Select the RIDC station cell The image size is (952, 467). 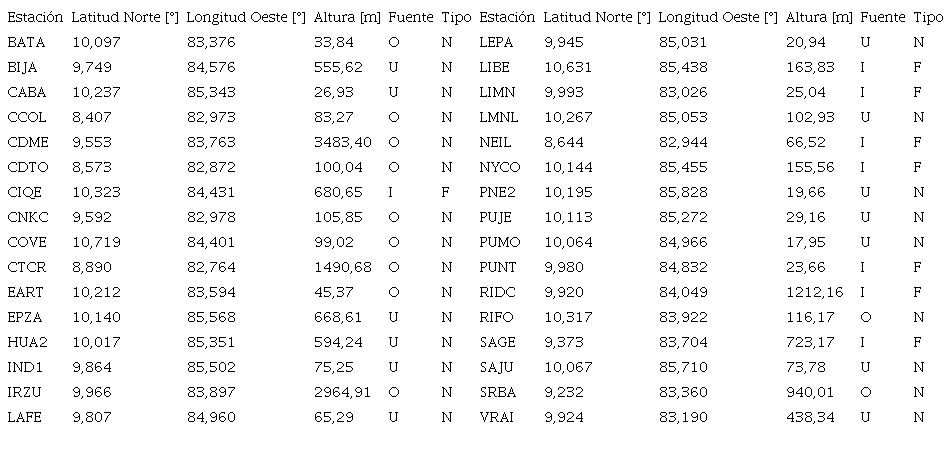pos(496,292)
